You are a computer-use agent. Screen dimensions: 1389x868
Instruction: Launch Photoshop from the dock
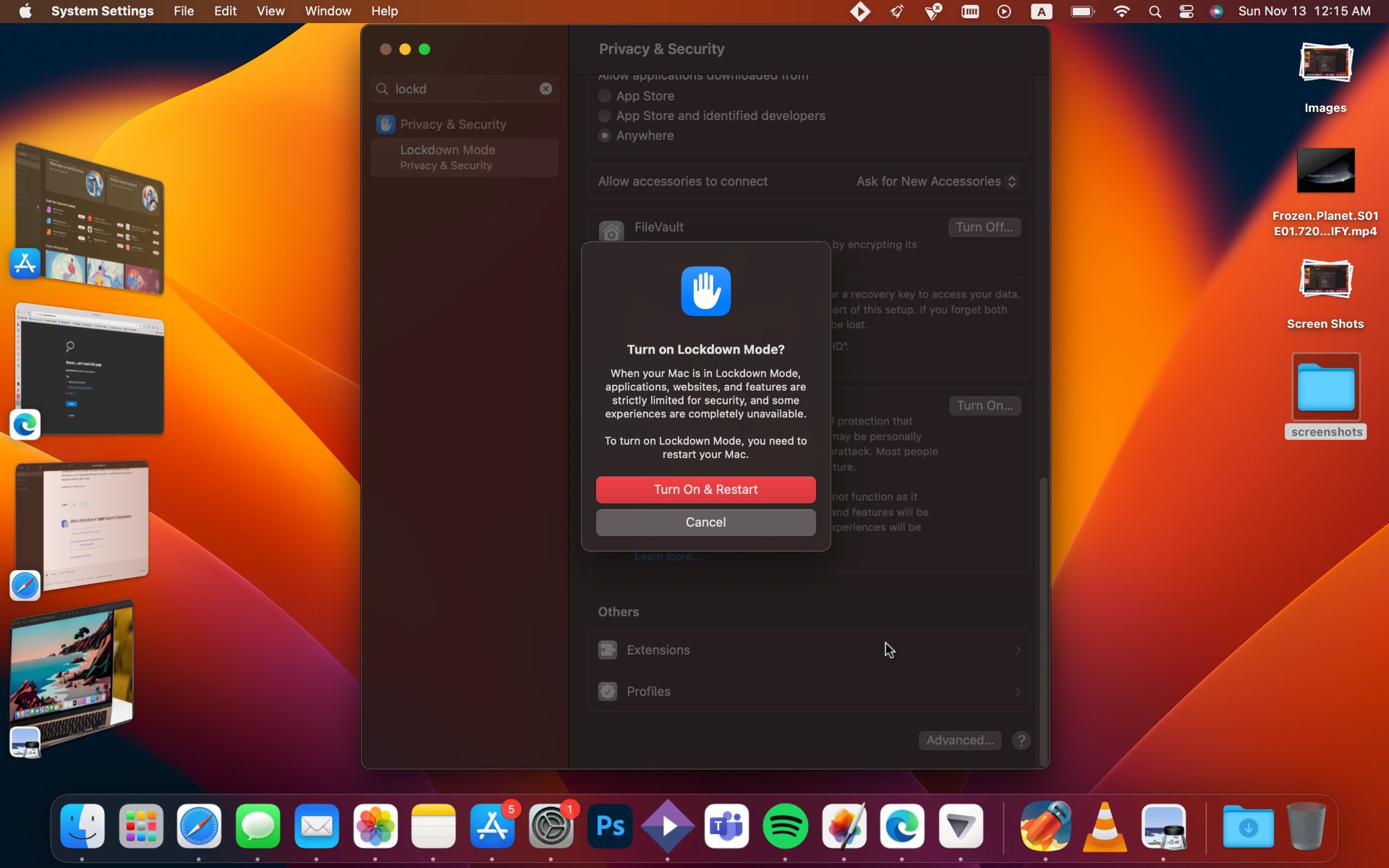point(609,826)
